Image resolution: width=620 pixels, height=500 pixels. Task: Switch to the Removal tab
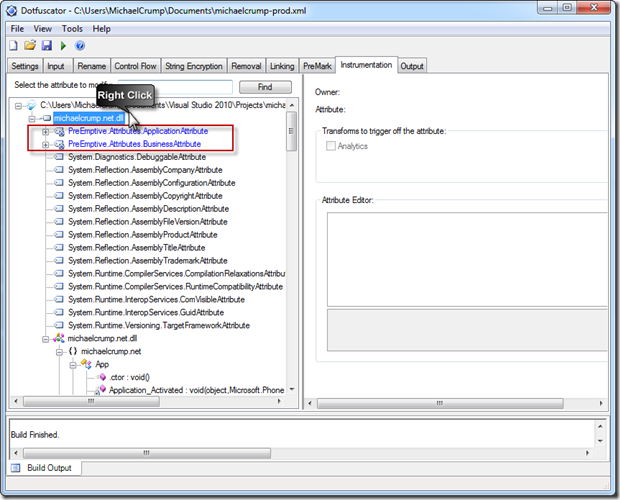[246, 66]
